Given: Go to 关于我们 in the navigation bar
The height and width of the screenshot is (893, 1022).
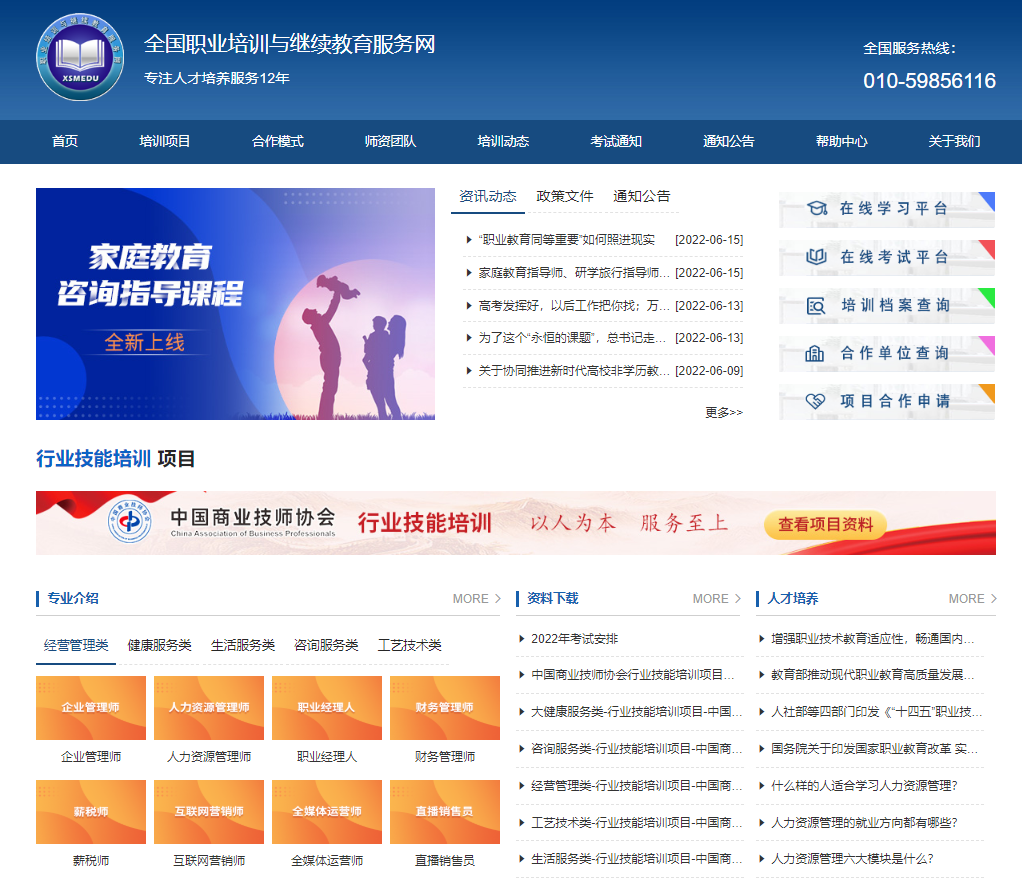Looking at the screenshot, I should [954, 142].
